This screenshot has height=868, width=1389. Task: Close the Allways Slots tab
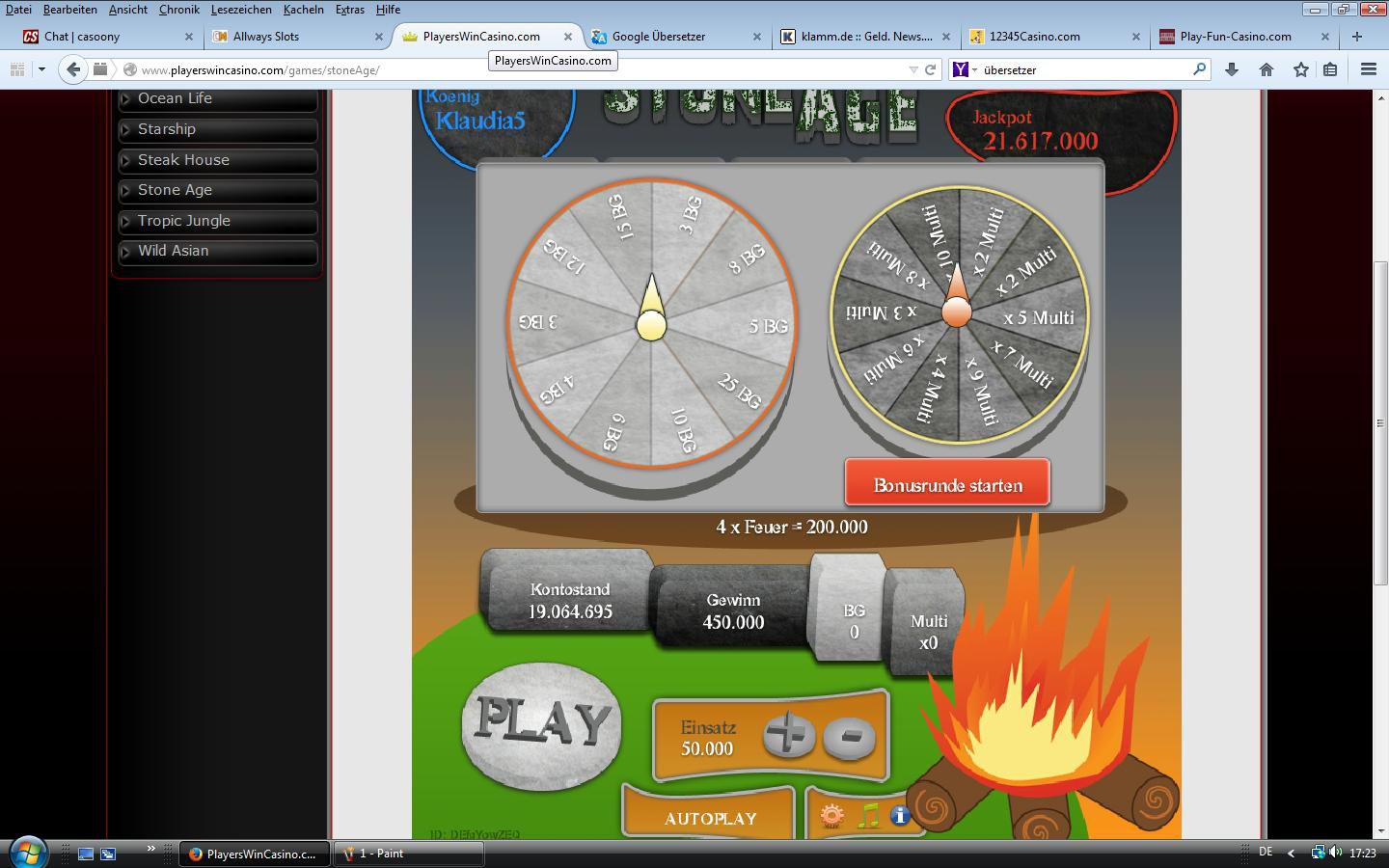pos(378,37)
